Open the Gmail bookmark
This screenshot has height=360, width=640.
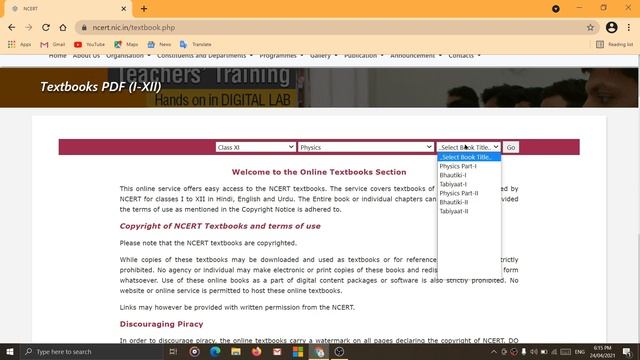pyautogui.click(x=53, y=44)
